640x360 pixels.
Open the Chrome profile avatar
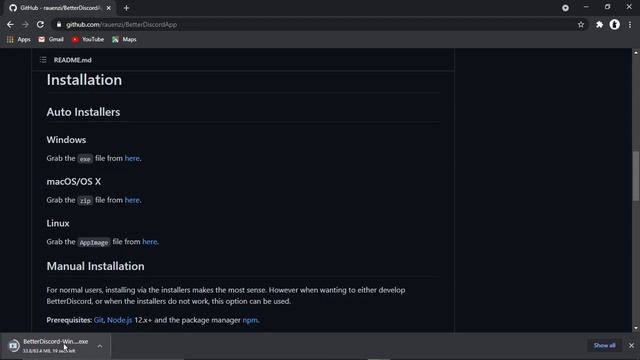tap(614, 24)
